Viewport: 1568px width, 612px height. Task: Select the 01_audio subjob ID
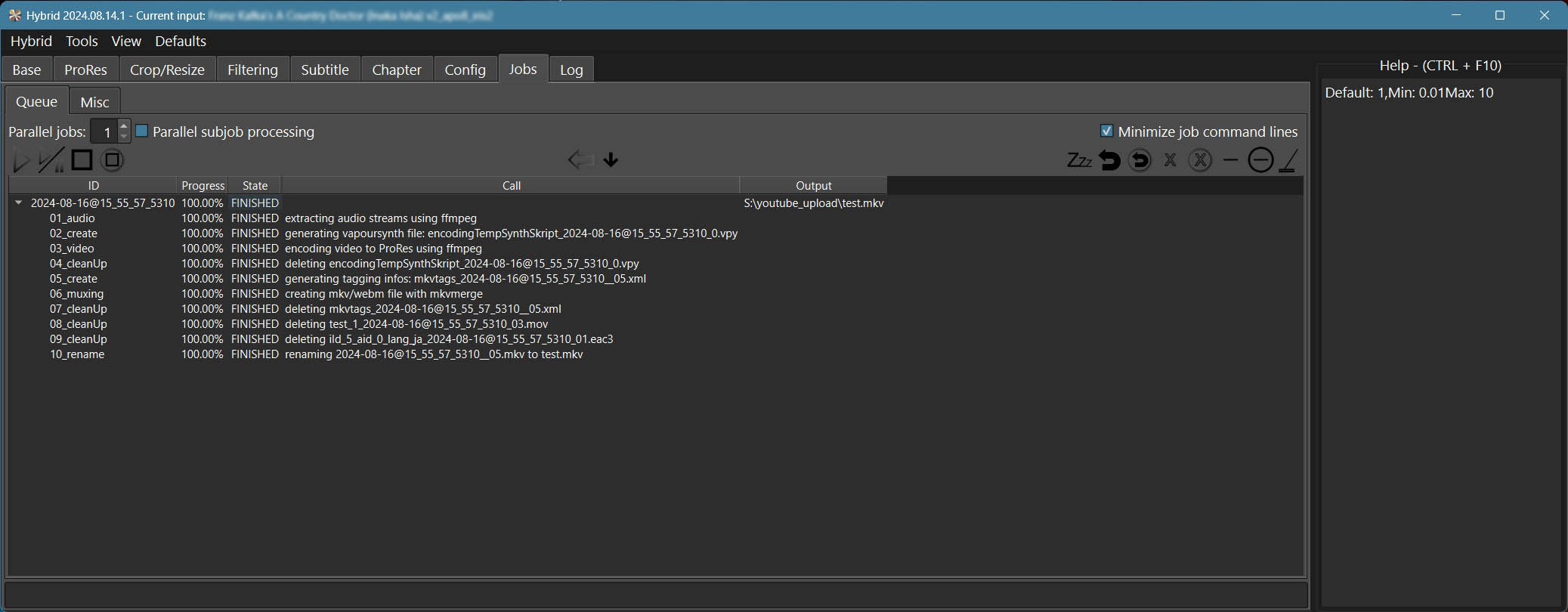pyautogui.click(x=73, y=218)
